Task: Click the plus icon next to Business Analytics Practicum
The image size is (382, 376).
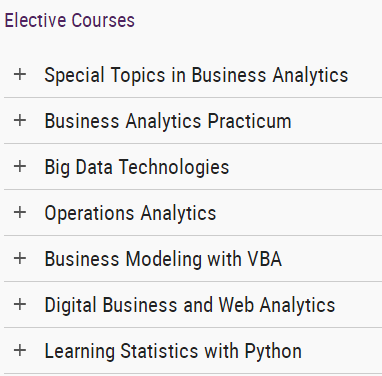Action: [x=20, y=120]
